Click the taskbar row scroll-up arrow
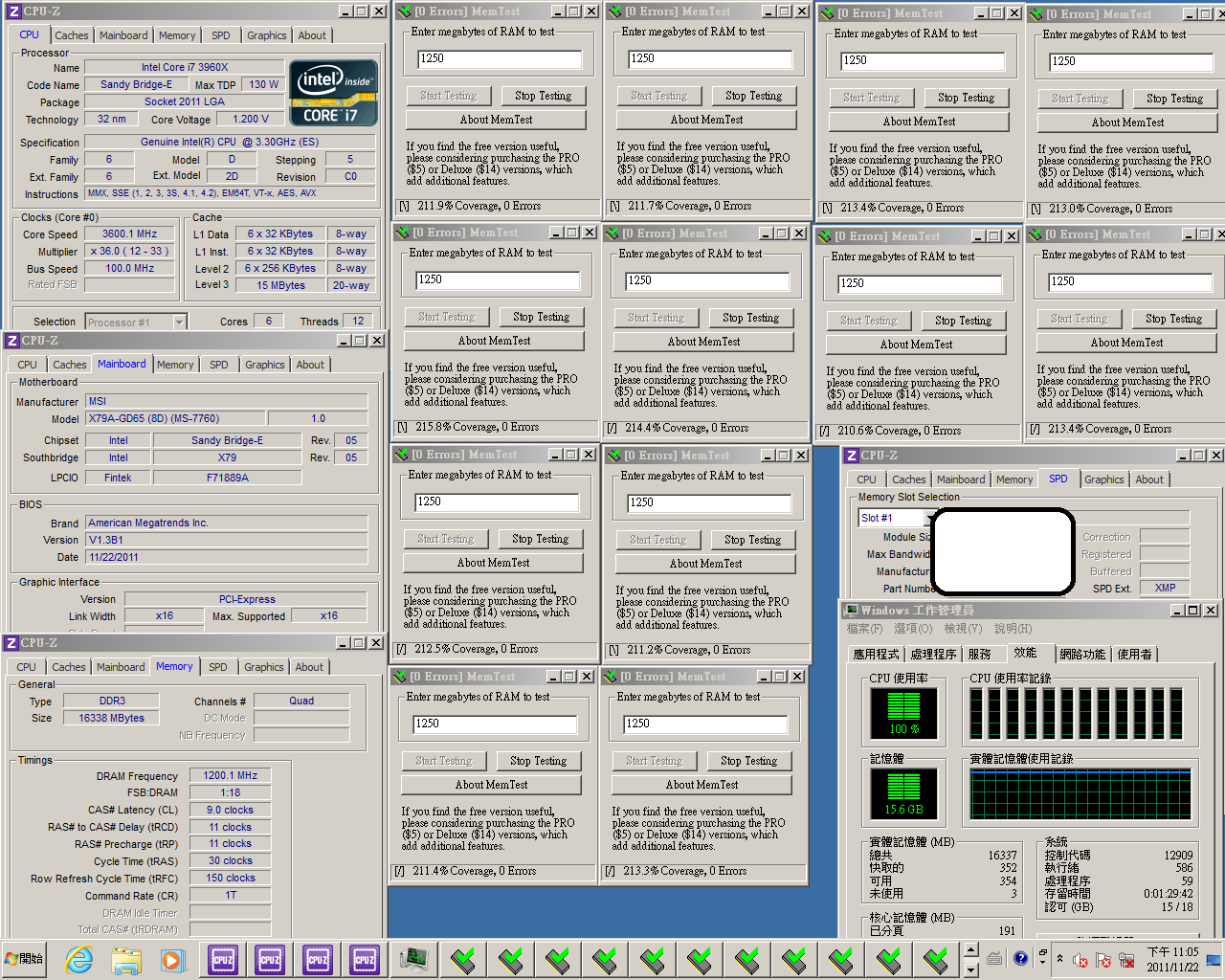The image size is (1225, 980). coord(970,950)
